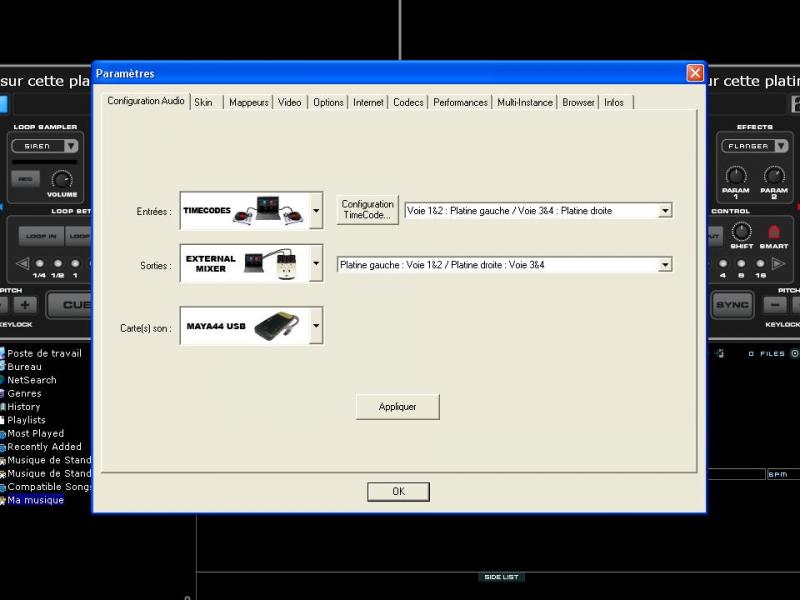Screen dimensions: 800x600
Task: Select the Ma musique folder
Action: 35,500
